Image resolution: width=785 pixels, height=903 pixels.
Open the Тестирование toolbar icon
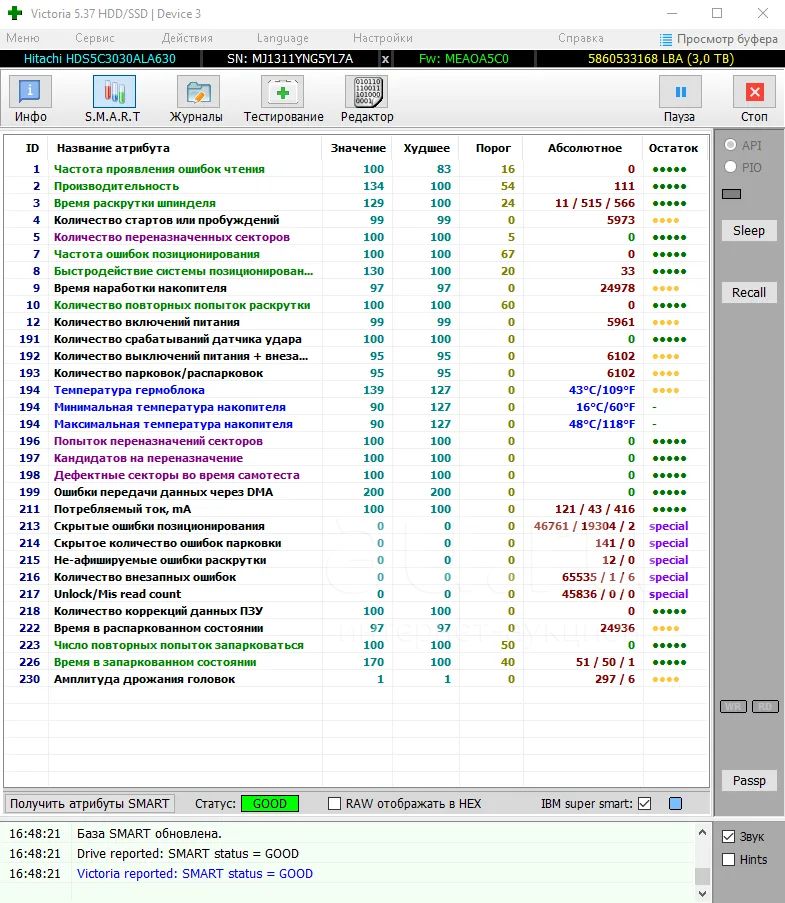coord(282,92)
